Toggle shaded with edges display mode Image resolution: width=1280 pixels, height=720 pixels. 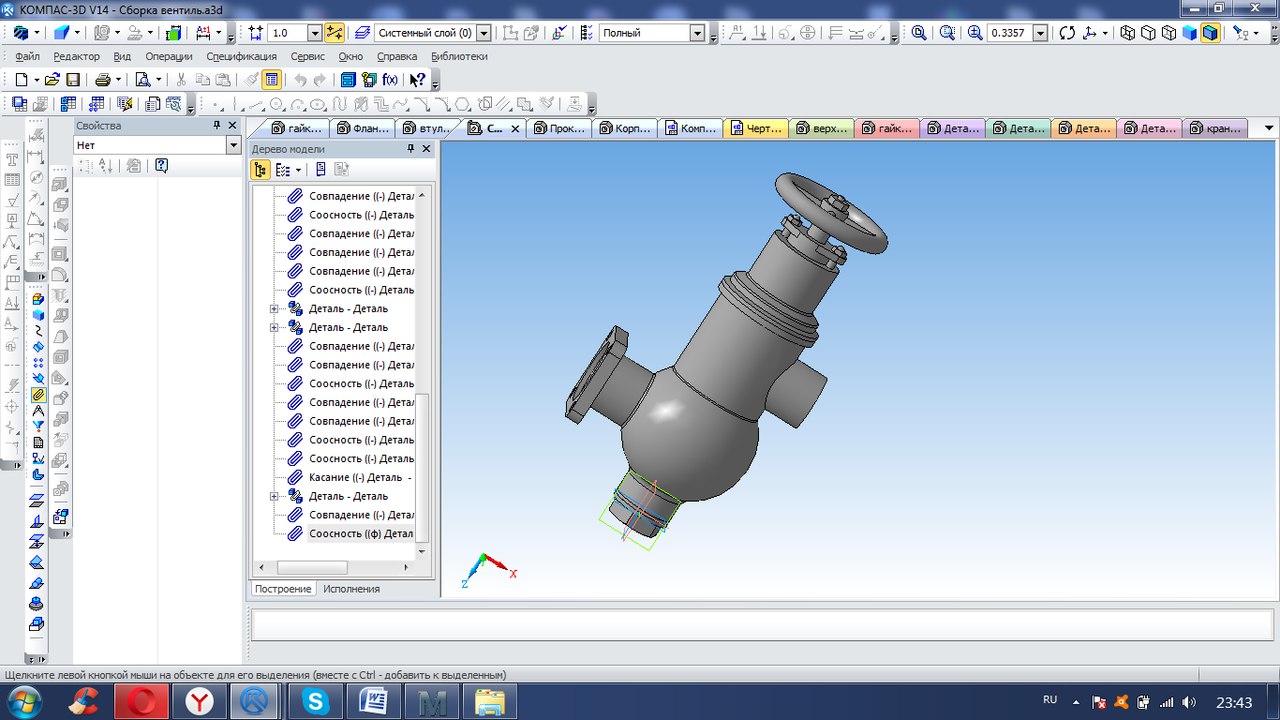pos(1210,33)
